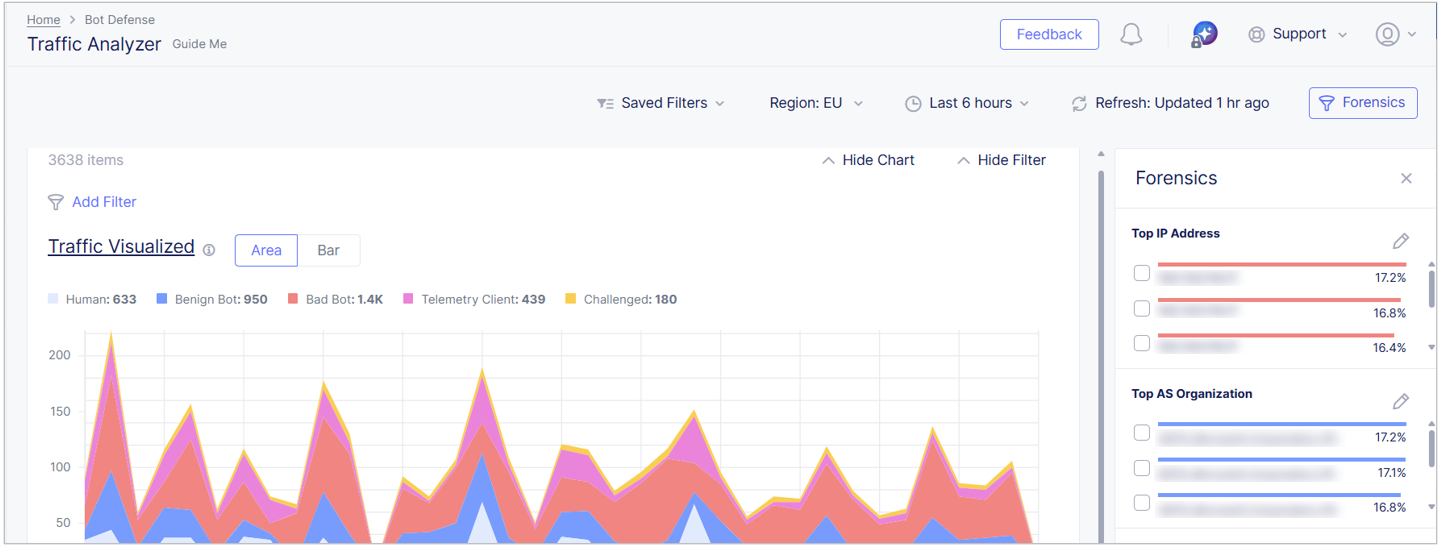
Task: Switch chart to Bar view
Action: (328, 250)
